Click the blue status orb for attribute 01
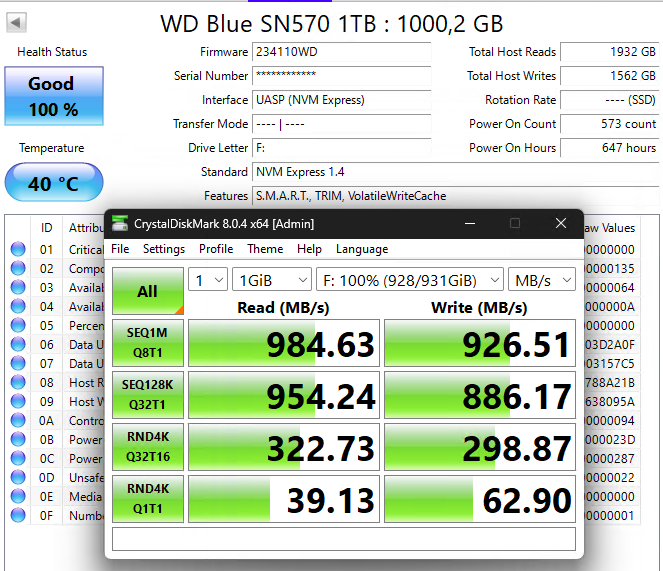This screenshot has height=571, width=663. (18, 249)
